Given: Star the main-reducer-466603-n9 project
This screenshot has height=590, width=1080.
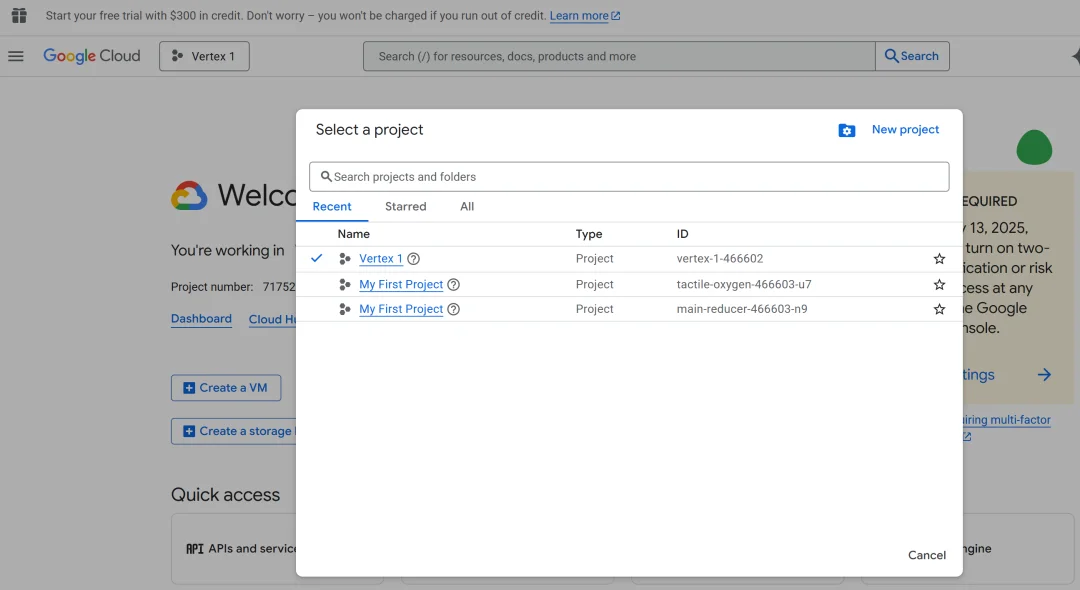Looking at the screenshot, I should coord(939,310).
